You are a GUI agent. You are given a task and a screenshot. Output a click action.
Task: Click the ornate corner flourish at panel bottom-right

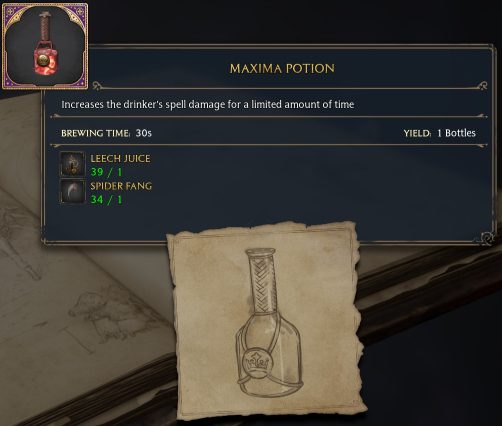(485, 237)
